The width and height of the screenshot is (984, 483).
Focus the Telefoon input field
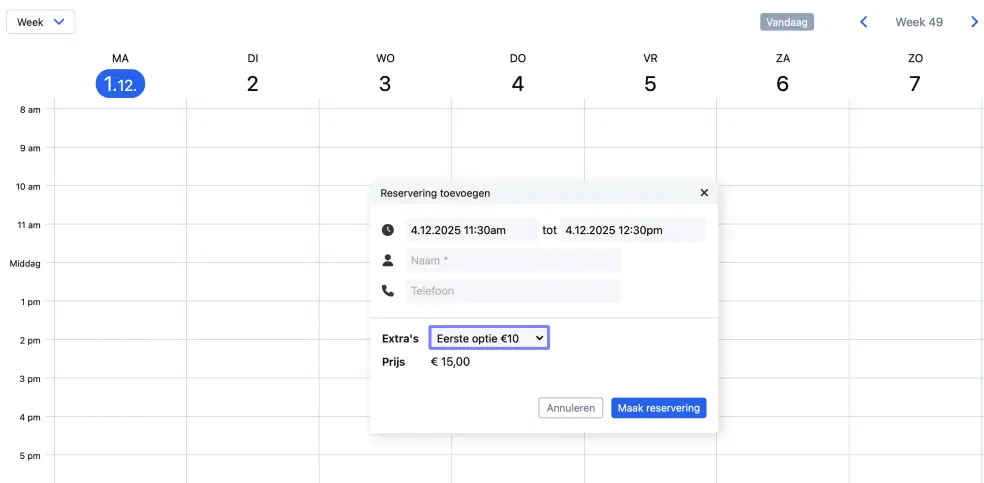coord(513,291)
